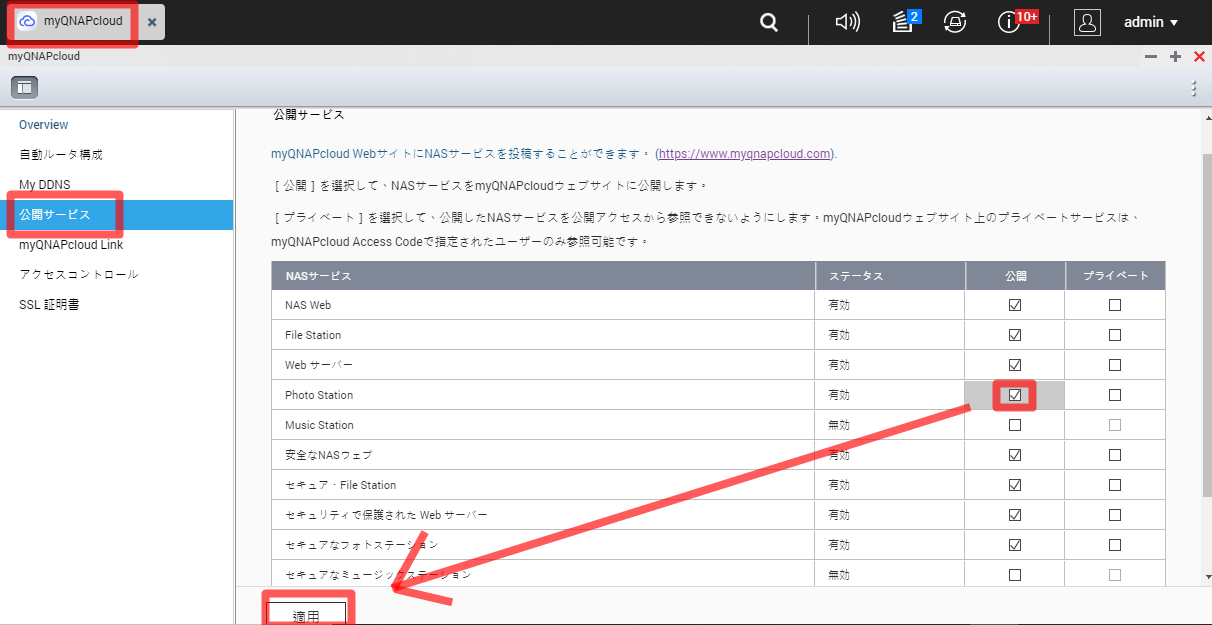
Task: Click the vertical scrollbar of the services panel
Action: (x=1206, y=324)
